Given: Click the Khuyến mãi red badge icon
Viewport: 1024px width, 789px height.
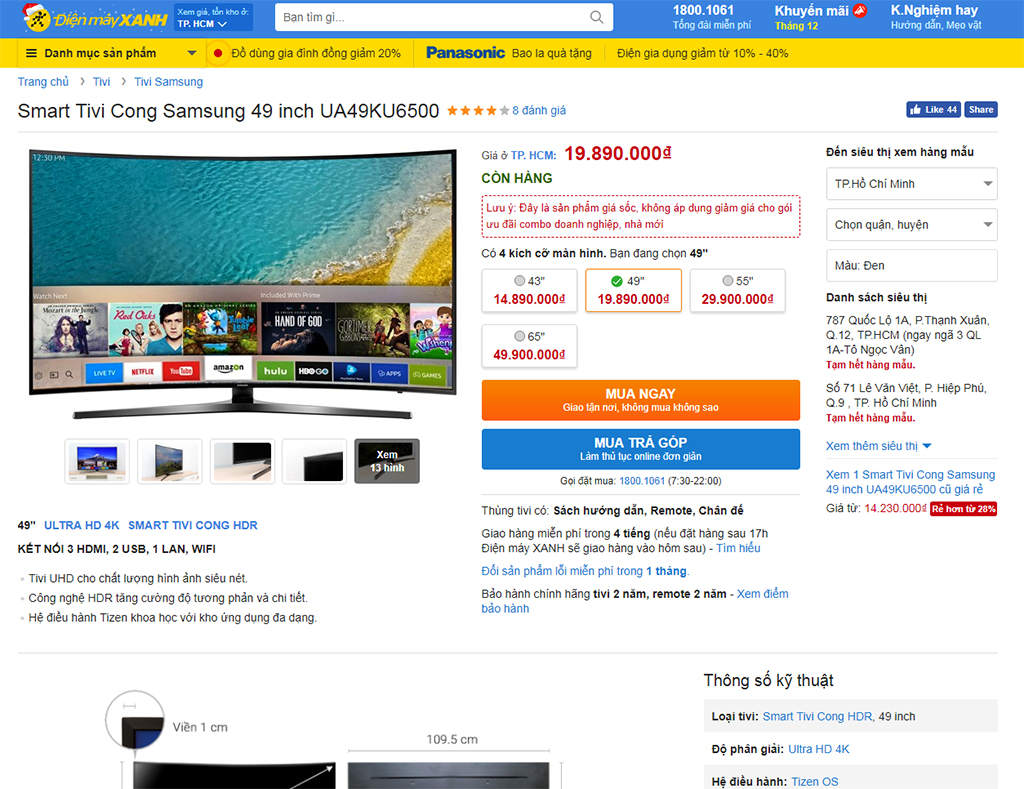Looking at the screenshot, I should pyautogui.click(x=860, y=10).
